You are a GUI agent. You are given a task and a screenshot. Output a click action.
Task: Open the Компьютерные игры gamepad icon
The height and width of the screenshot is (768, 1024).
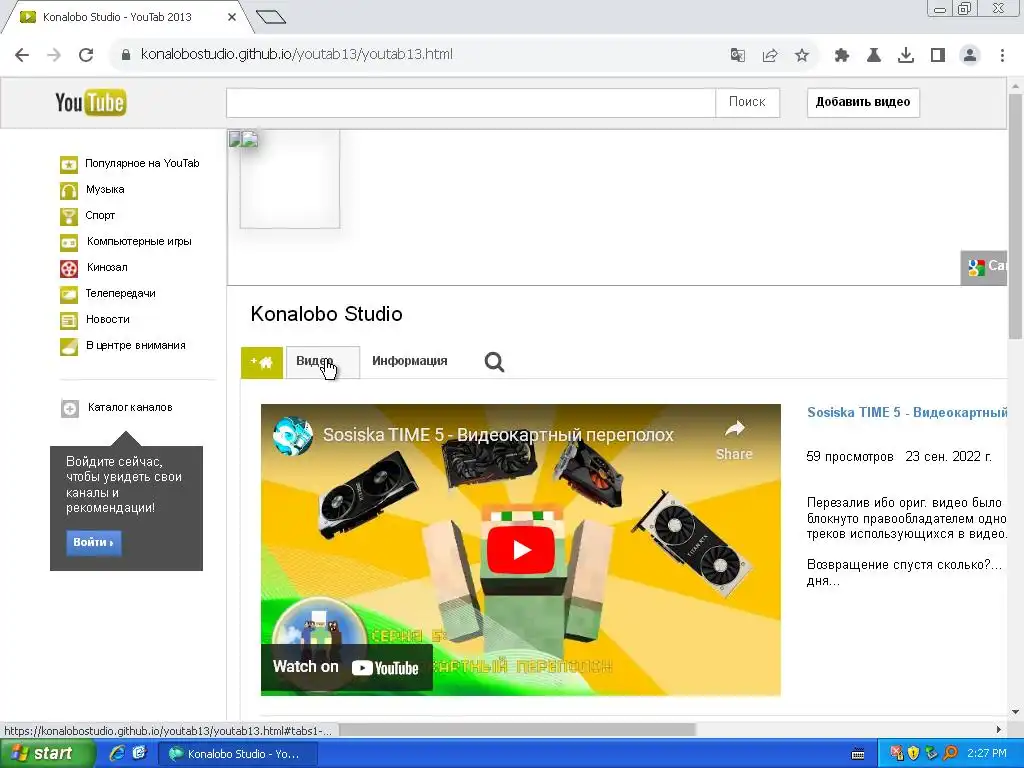[x=69, y=242]
